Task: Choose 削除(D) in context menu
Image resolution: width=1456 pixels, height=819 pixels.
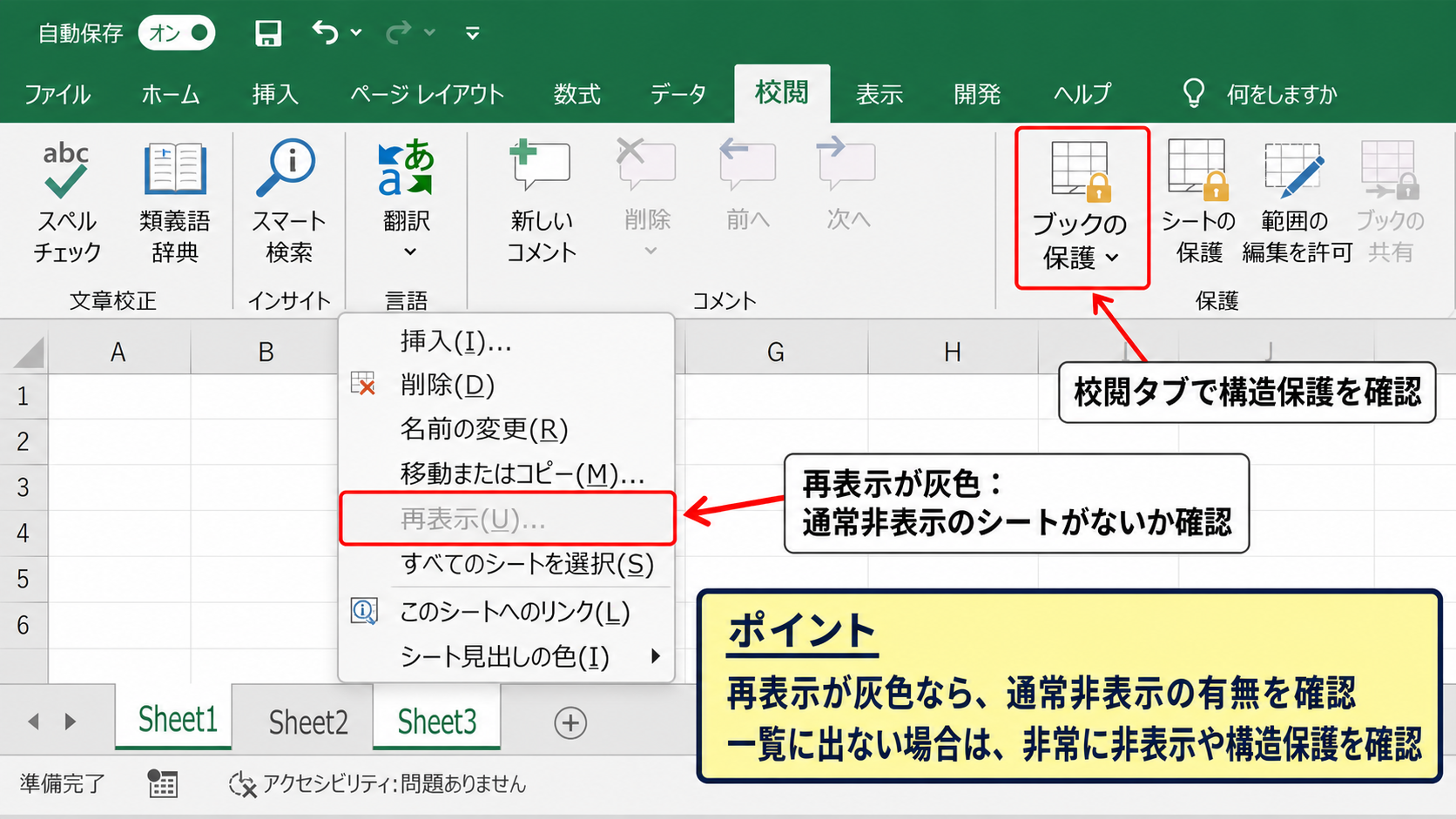Action: coord(506,384)
